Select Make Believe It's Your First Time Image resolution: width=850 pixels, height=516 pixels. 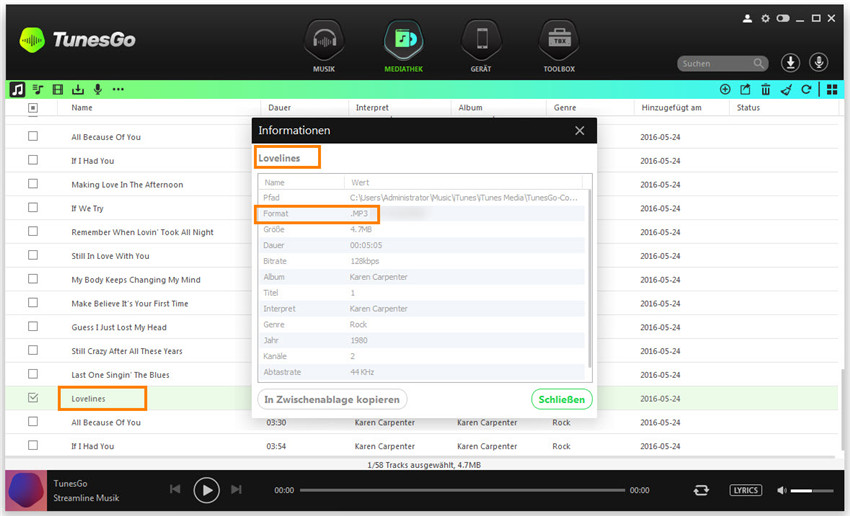(130, 304)
